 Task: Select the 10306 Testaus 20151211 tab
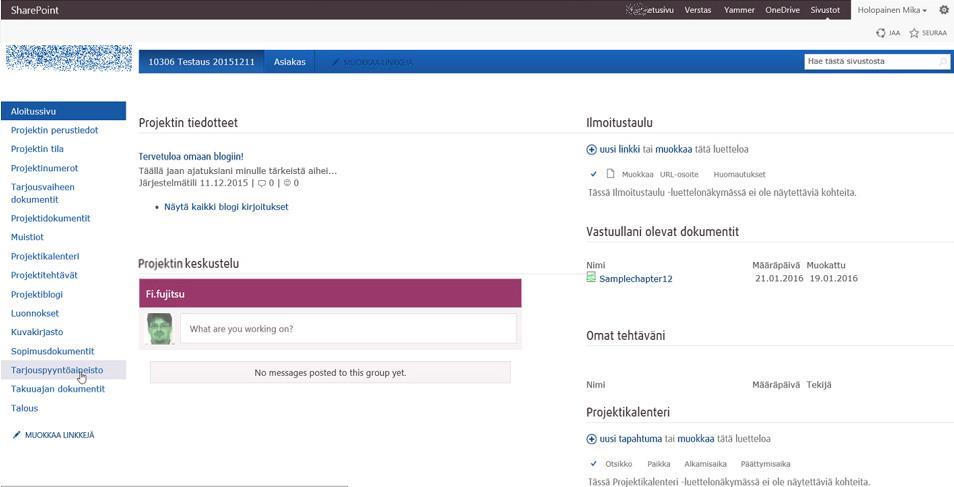click(201, 62)
